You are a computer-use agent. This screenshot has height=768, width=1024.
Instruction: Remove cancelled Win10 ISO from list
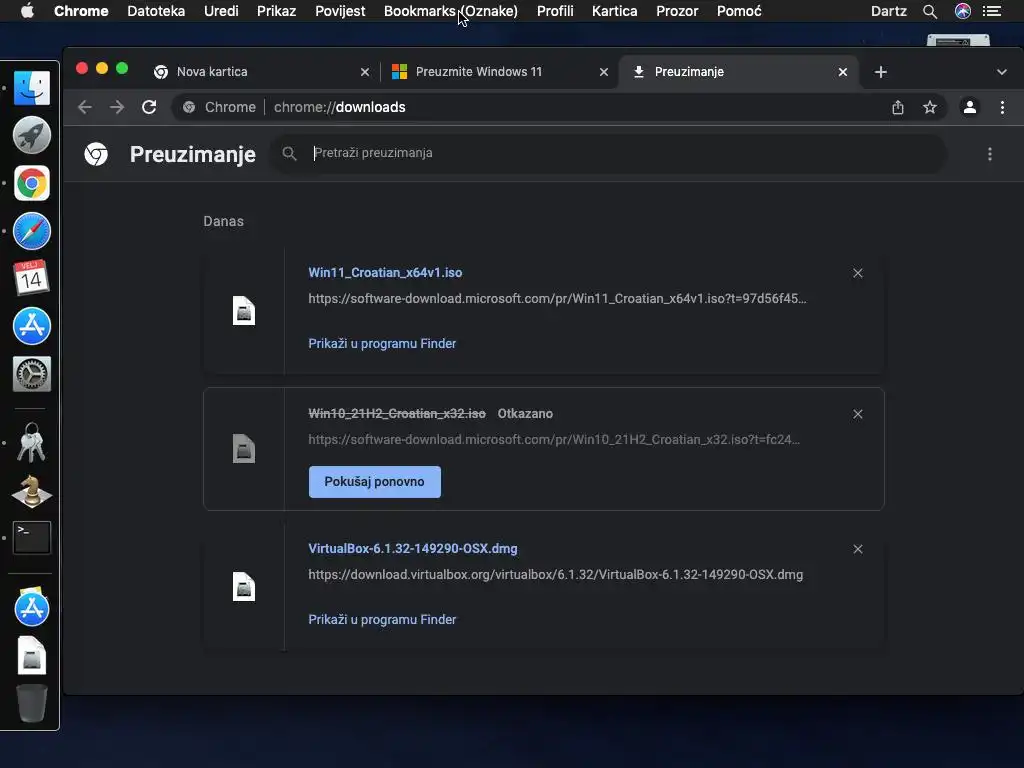point(858,414)
